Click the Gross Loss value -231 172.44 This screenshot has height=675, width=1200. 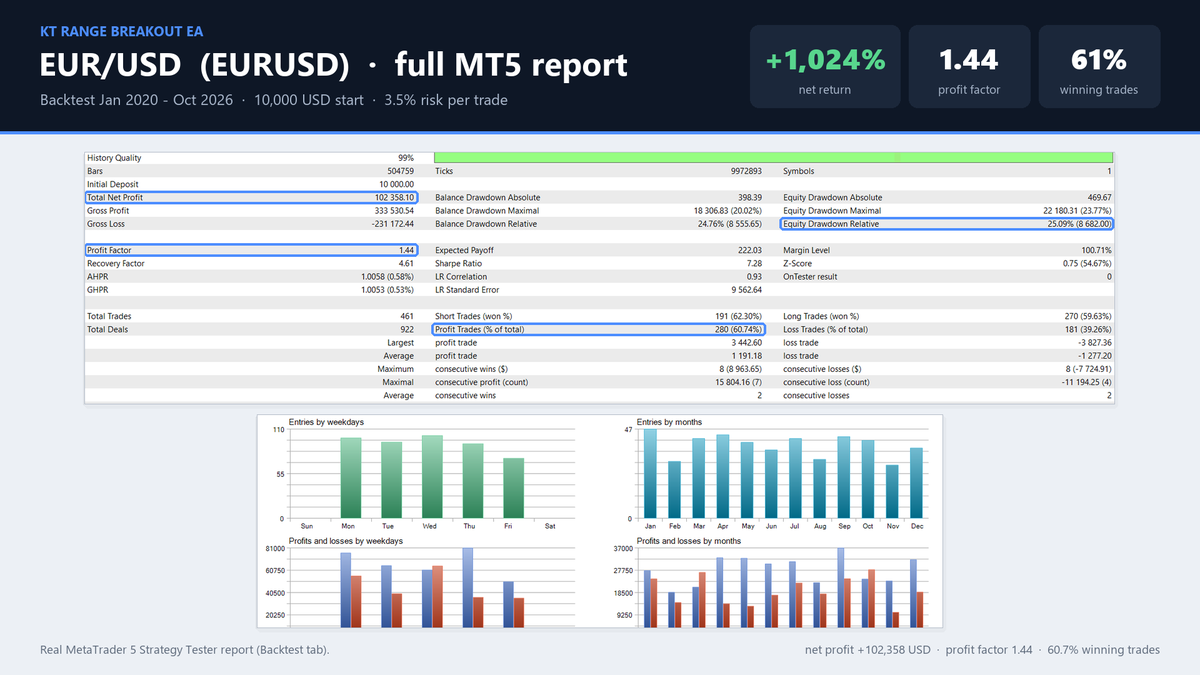click(x=391, y=224)
